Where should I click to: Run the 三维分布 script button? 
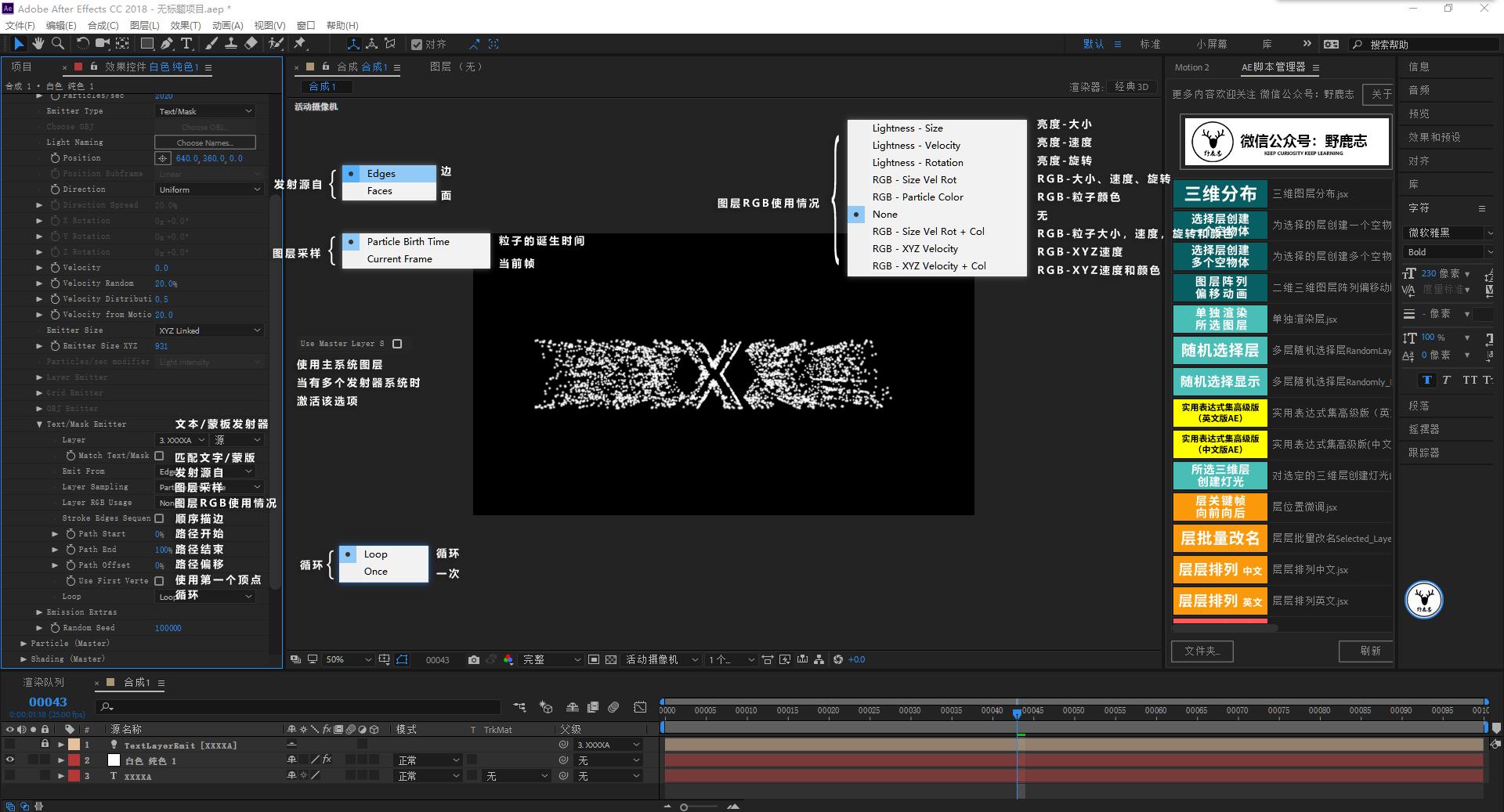1219,193
